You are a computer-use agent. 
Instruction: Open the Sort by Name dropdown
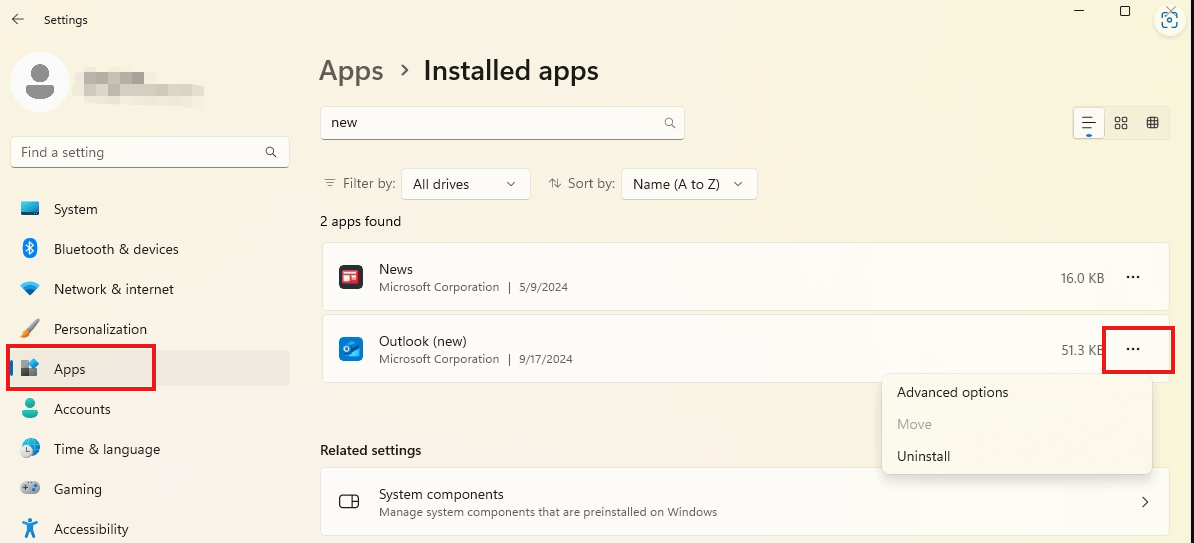[689, 184]
